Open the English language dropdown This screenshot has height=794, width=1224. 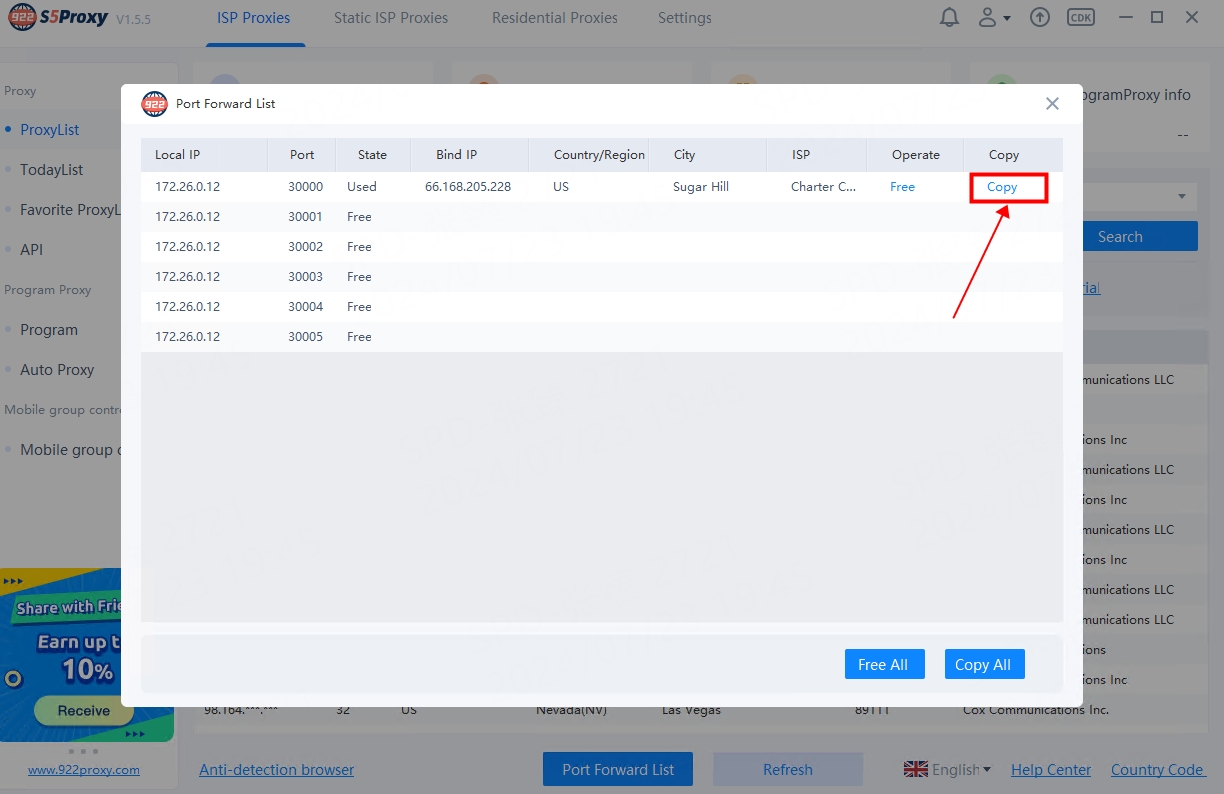[947, 769]
